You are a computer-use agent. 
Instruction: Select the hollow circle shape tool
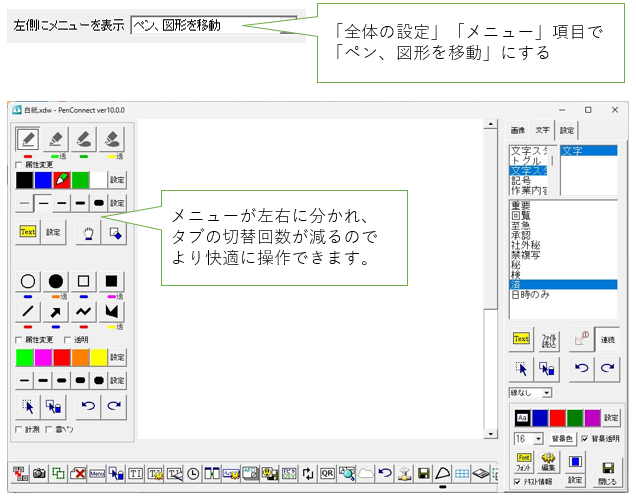coord(28,281)
